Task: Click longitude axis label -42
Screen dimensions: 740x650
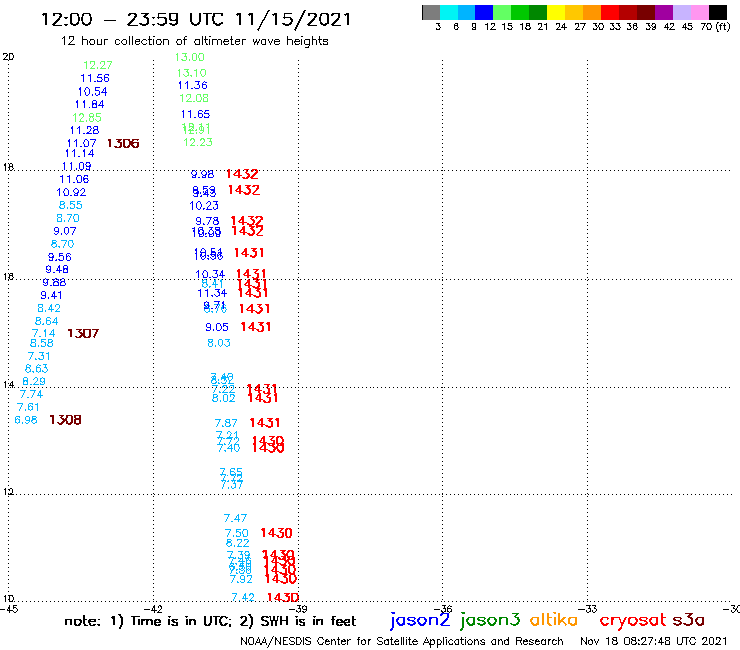Action: (x=153, y=609)
